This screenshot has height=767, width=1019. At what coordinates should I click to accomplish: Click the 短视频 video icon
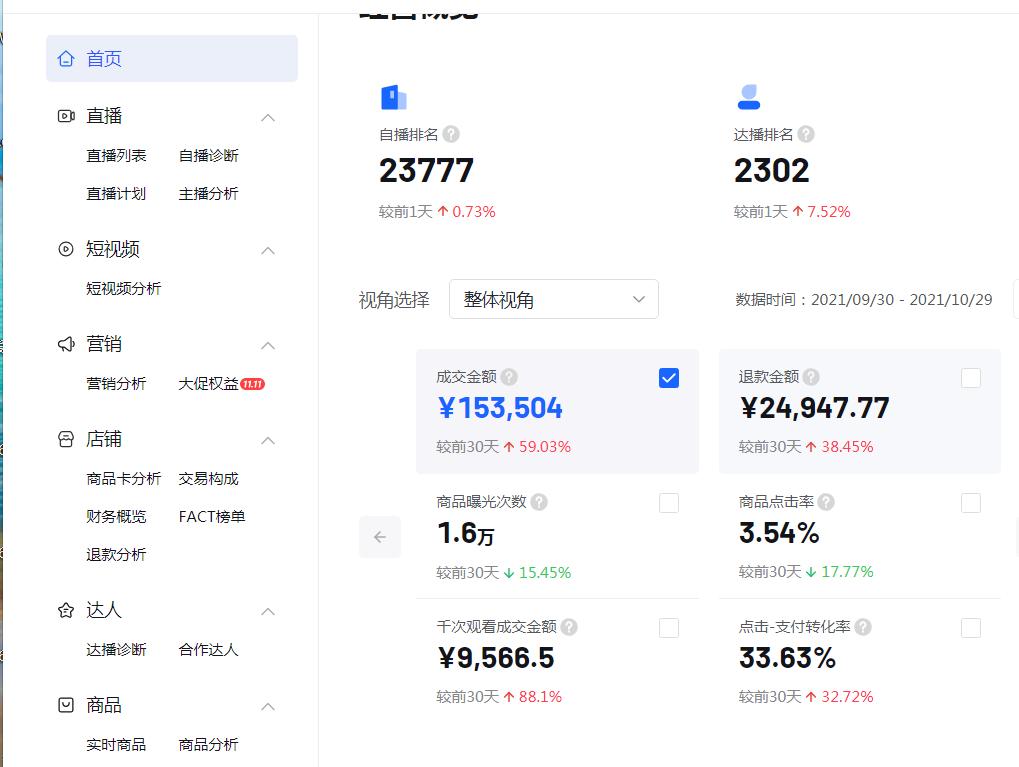tap(64, 249)
